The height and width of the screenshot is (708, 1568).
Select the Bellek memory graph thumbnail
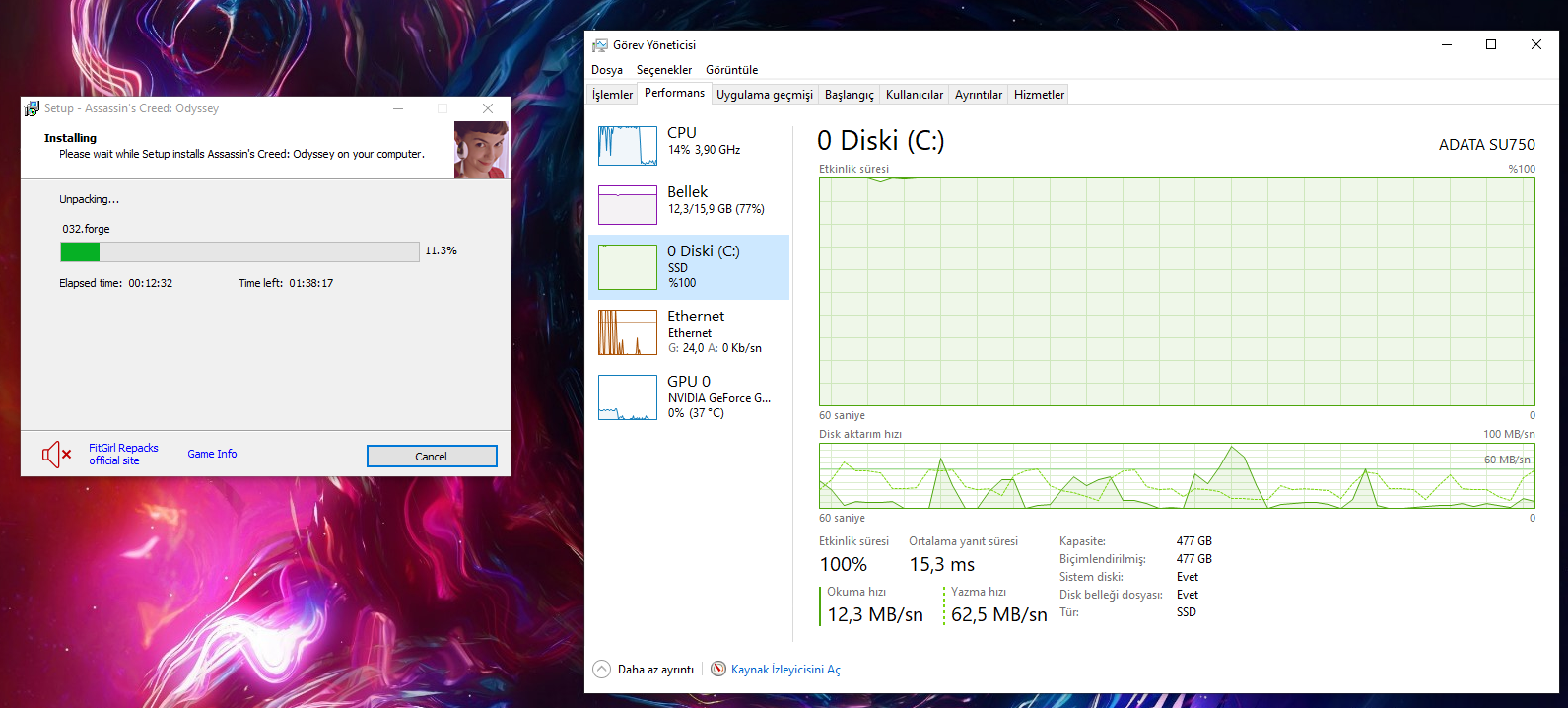(628, 205)
